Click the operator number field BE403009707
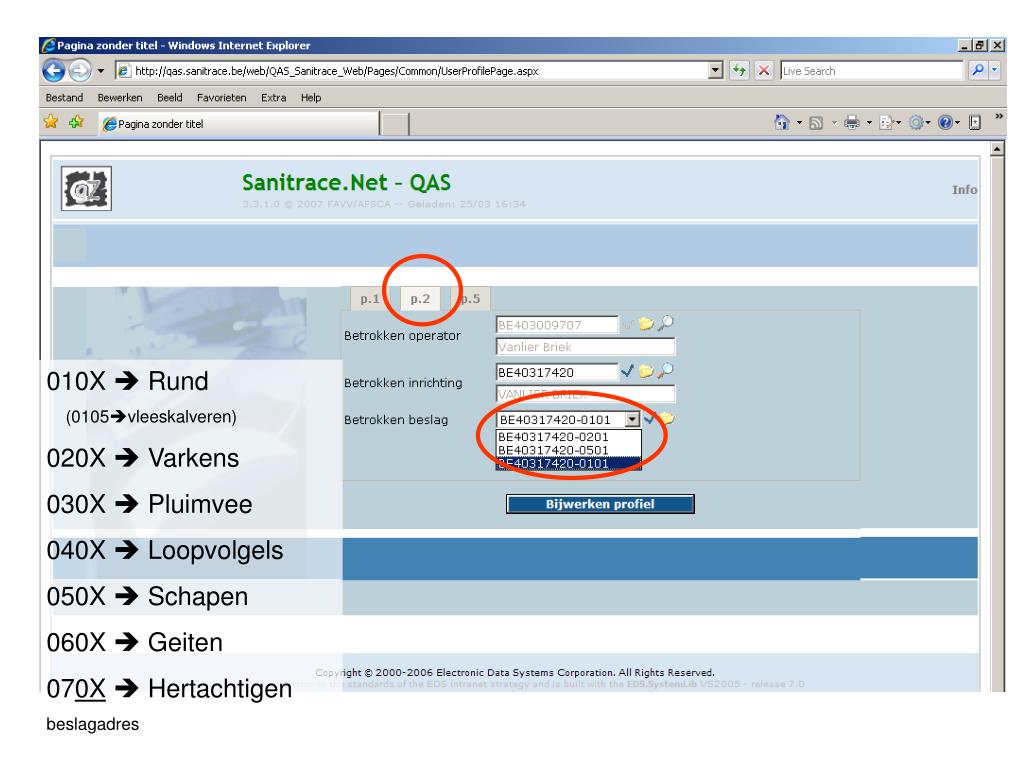Viewport: 1024px width, 768px height. tap(557, 325)
